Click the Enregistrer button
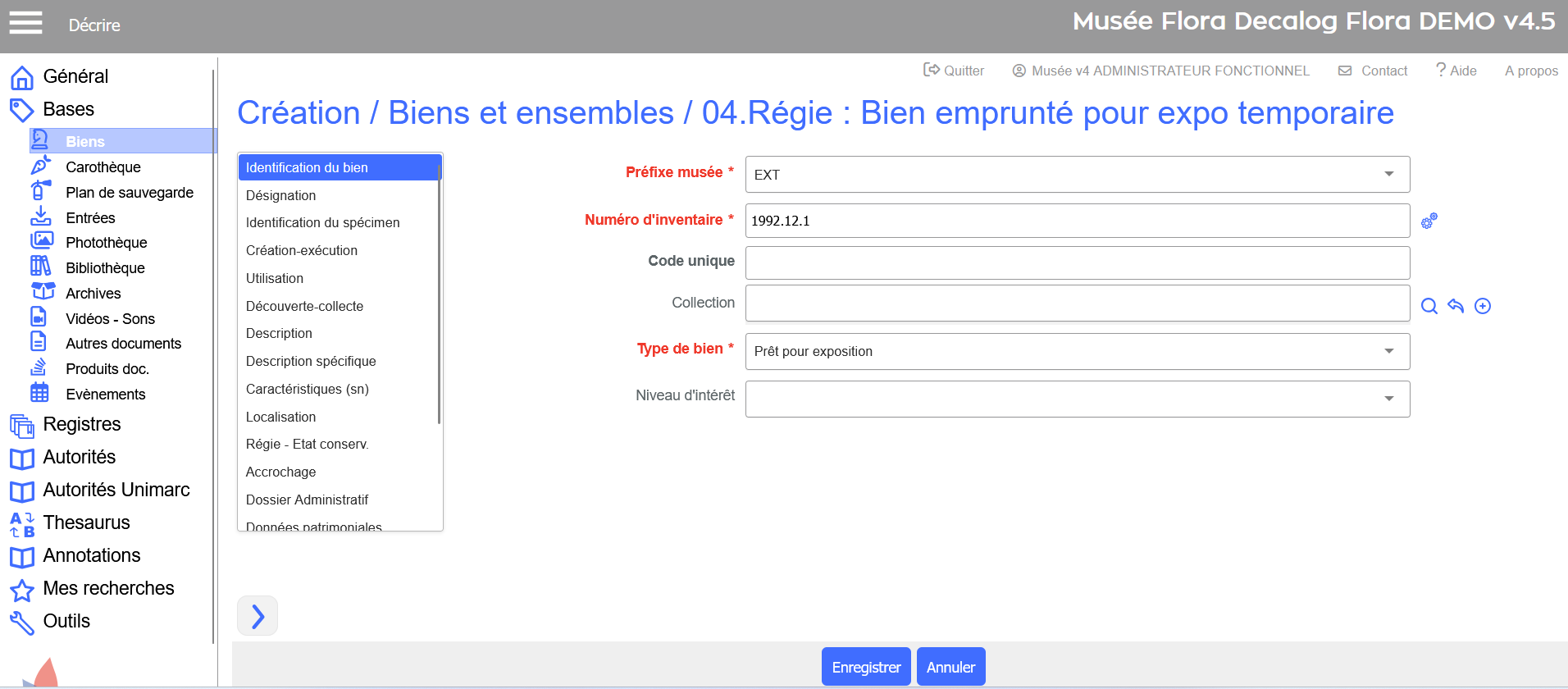The image size is (1568, 689). click(x=866, y=667)
